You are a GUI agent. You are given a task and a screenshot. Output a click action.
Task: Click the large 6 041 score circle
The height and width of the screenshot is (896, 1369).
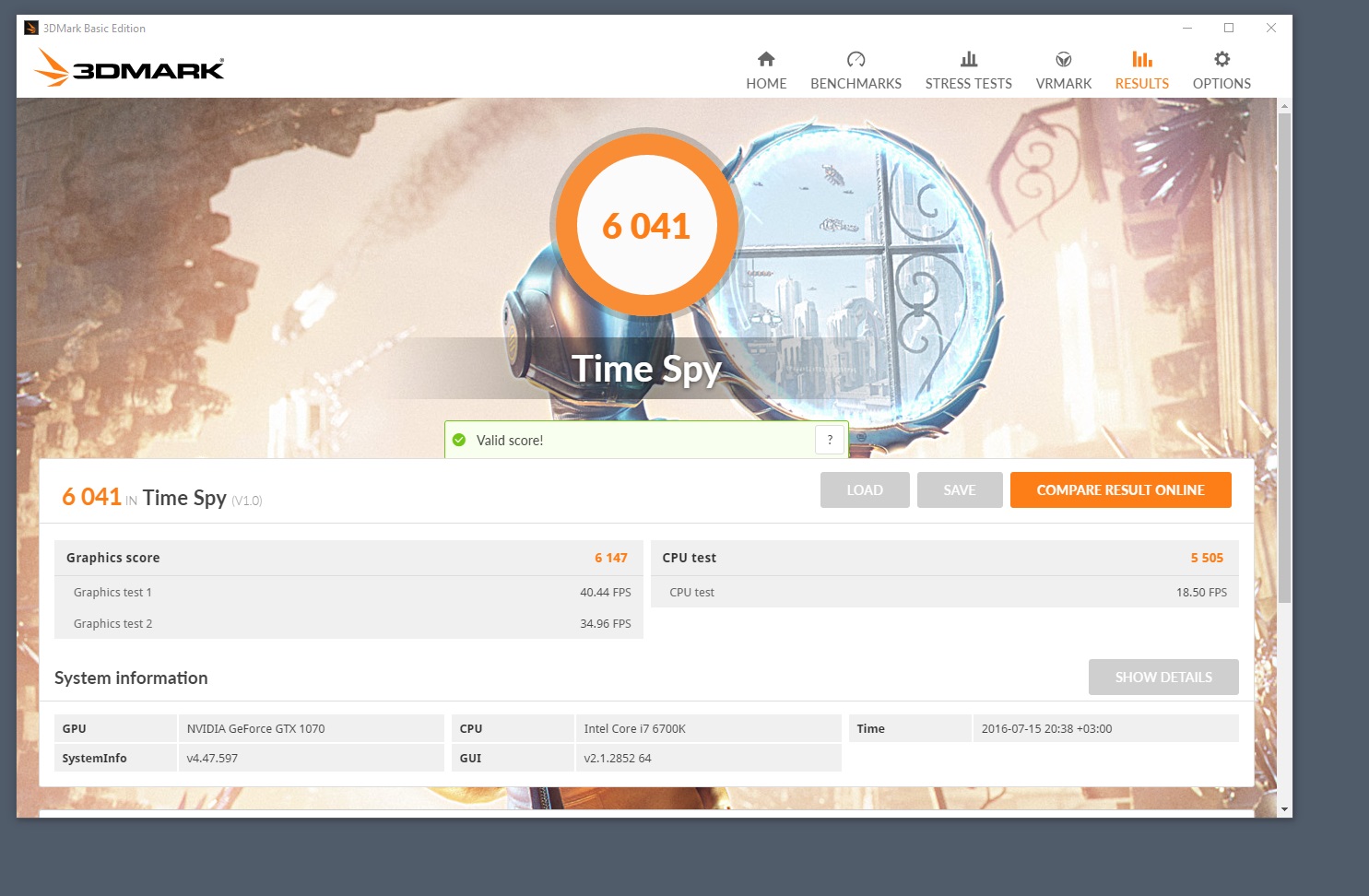pyautogui.click(x=646, y=226)
